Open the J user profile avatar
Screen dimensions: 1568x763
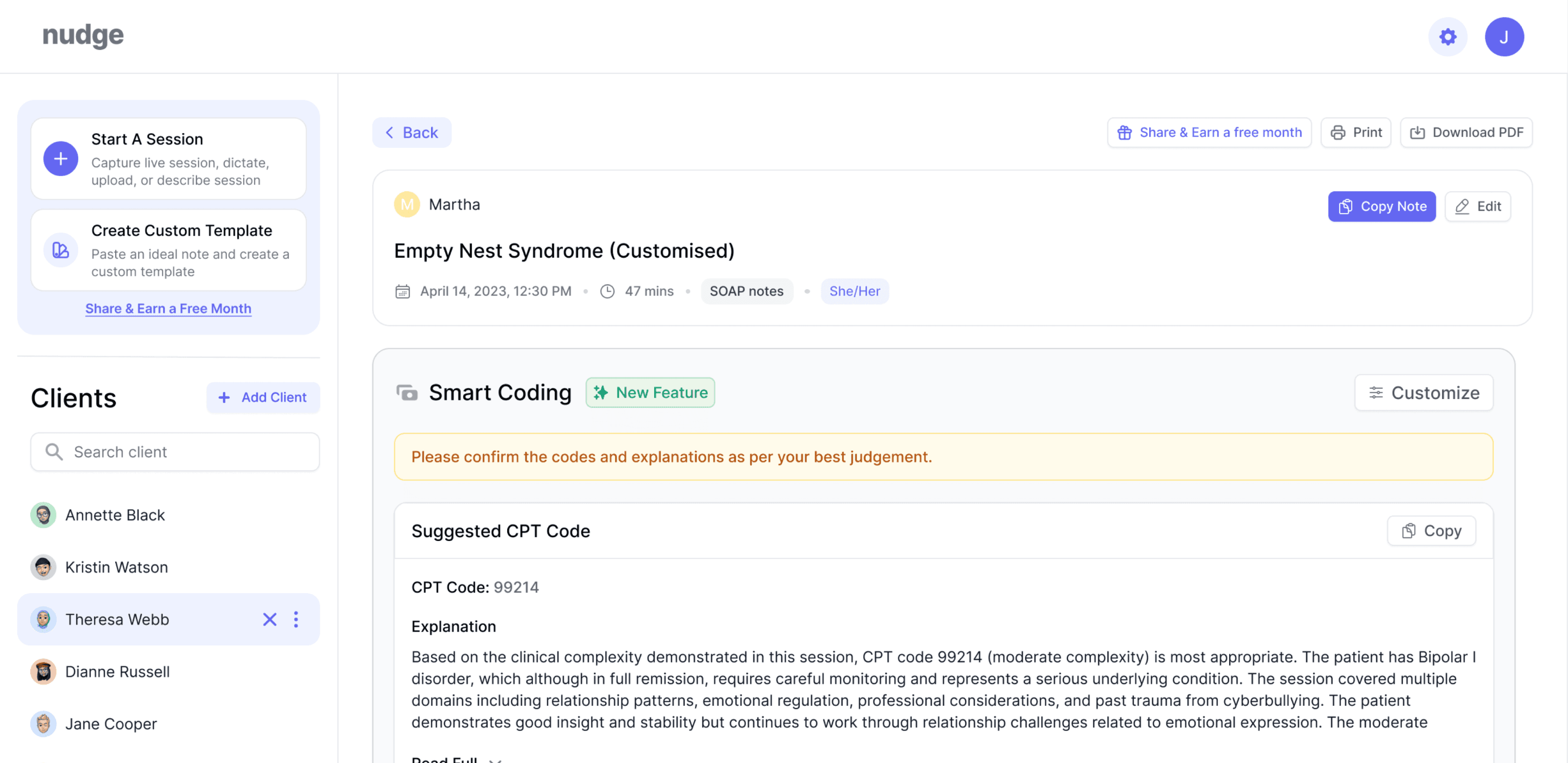click(1504, 37)
